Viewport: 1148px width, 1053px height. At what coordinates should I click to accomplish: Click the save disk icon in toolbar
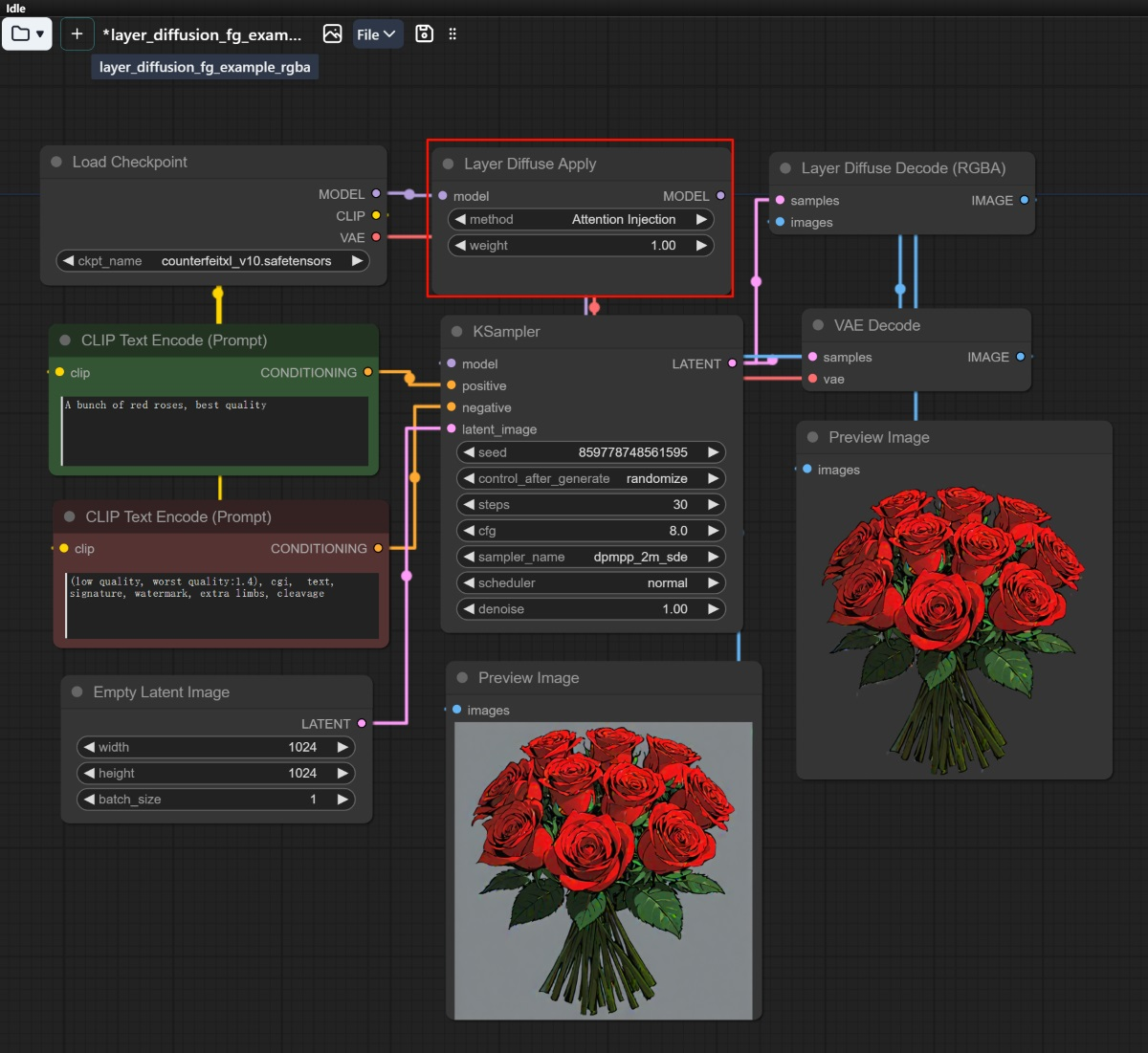tap(425, 34)
